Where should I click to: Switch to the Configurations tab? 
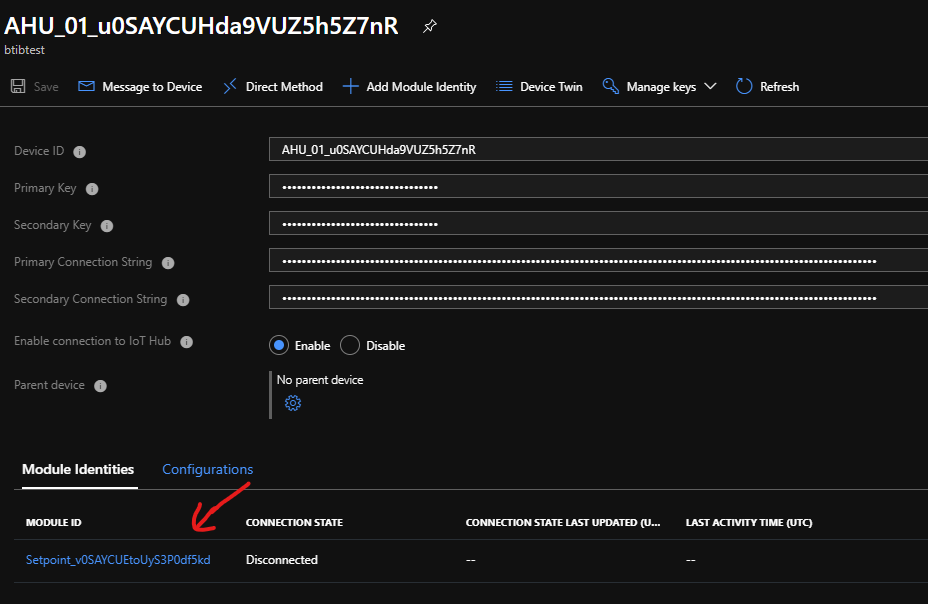point(207,469)
